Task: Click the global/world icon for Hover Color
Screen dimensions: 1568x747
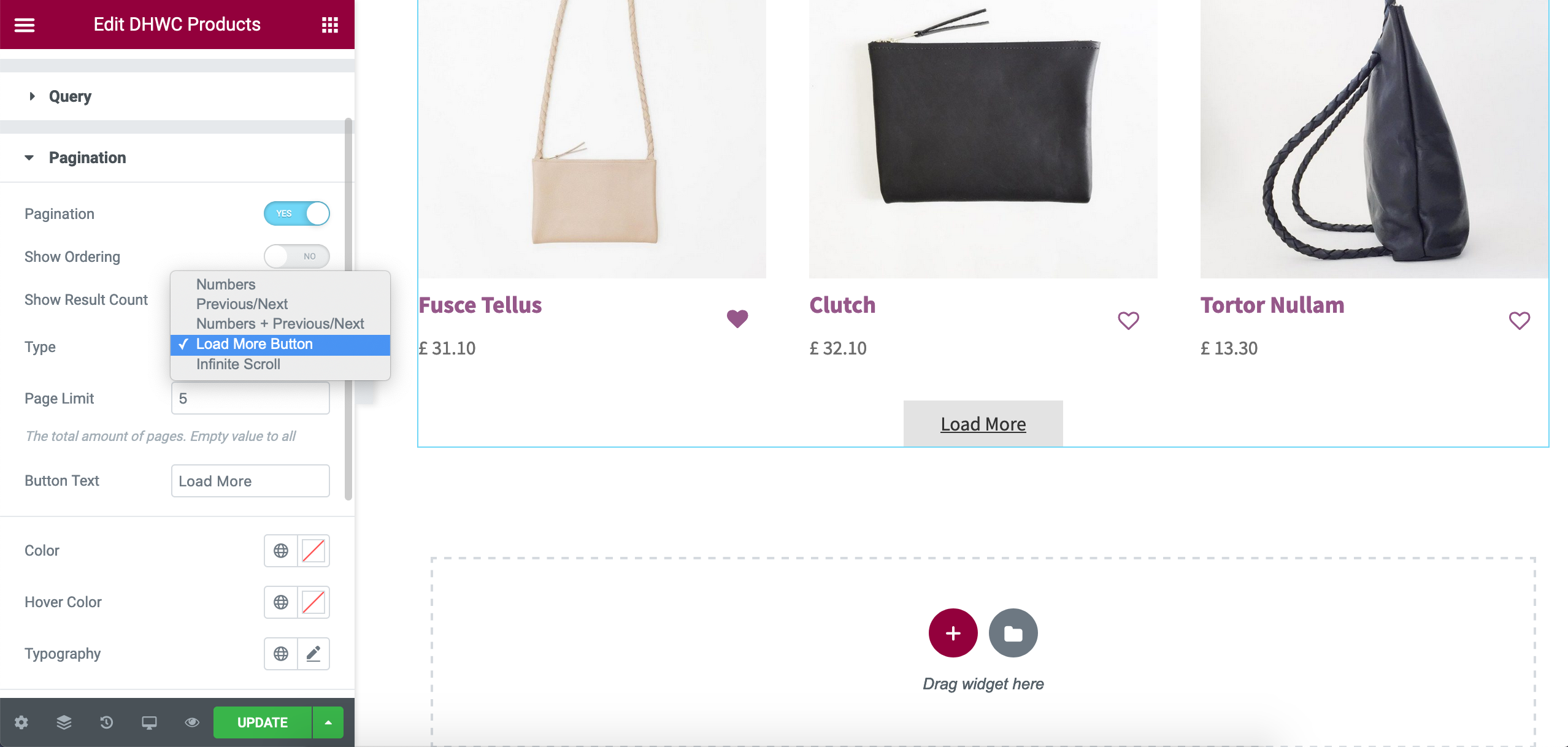Action: point(281,602)
